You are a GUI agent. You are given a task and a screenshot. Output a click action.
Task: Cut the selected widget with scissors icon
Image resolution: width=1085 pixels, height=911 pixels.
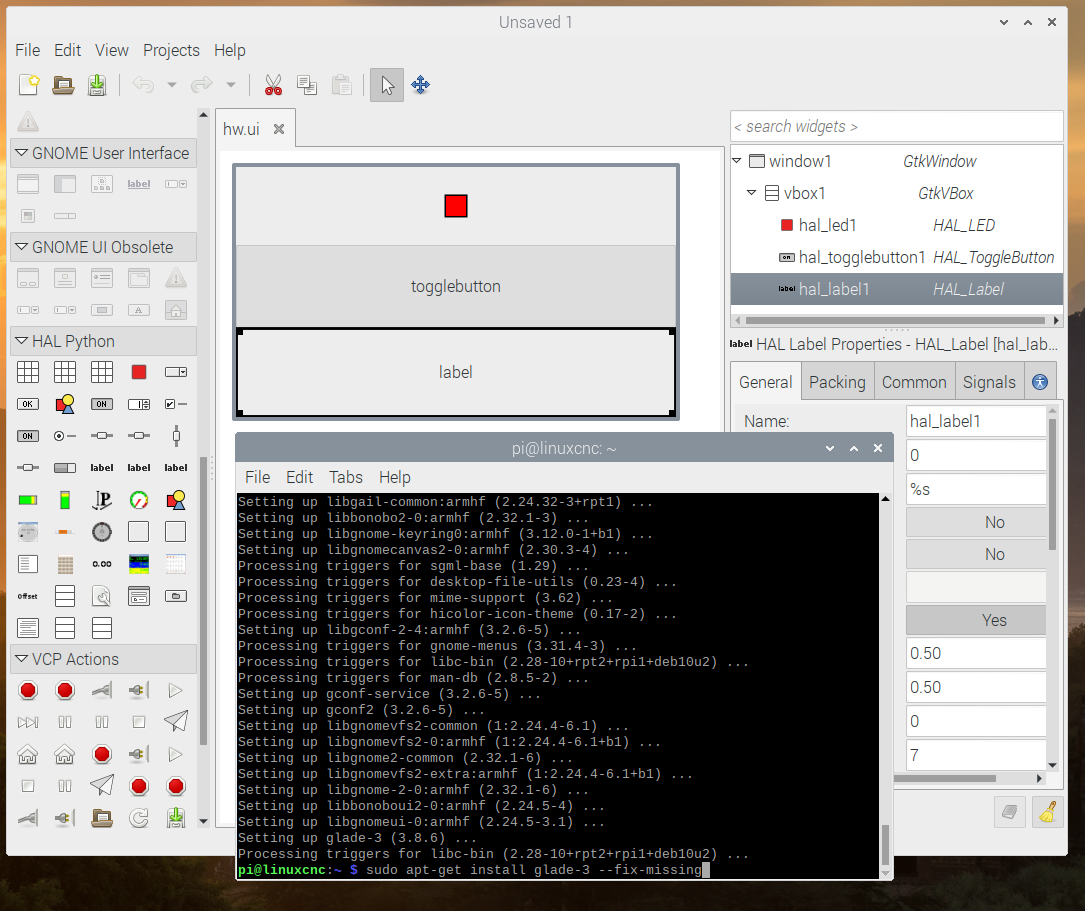click(273, 85)
